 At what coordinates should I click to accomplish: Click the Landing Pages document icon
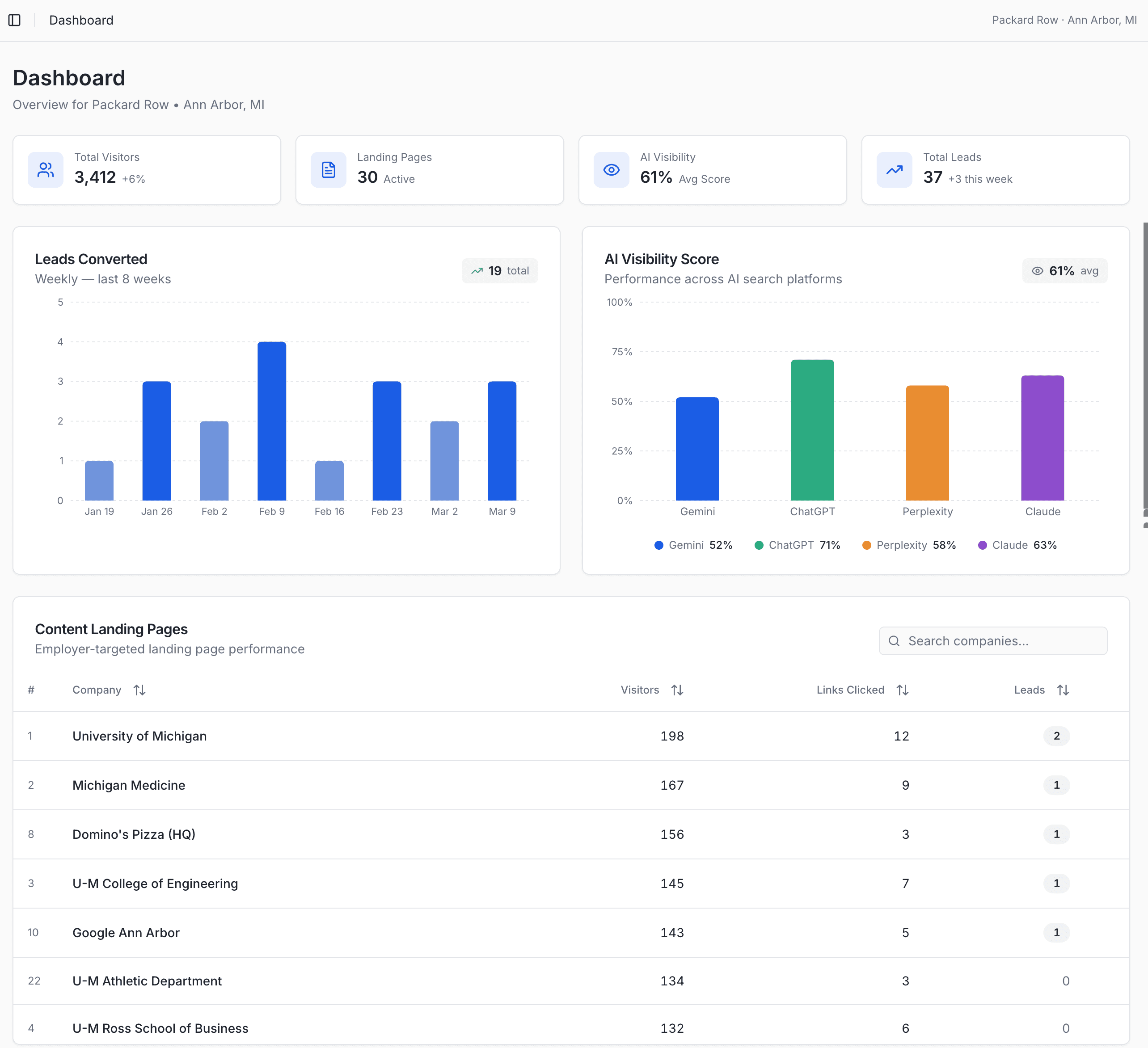[x=329, y=170]
